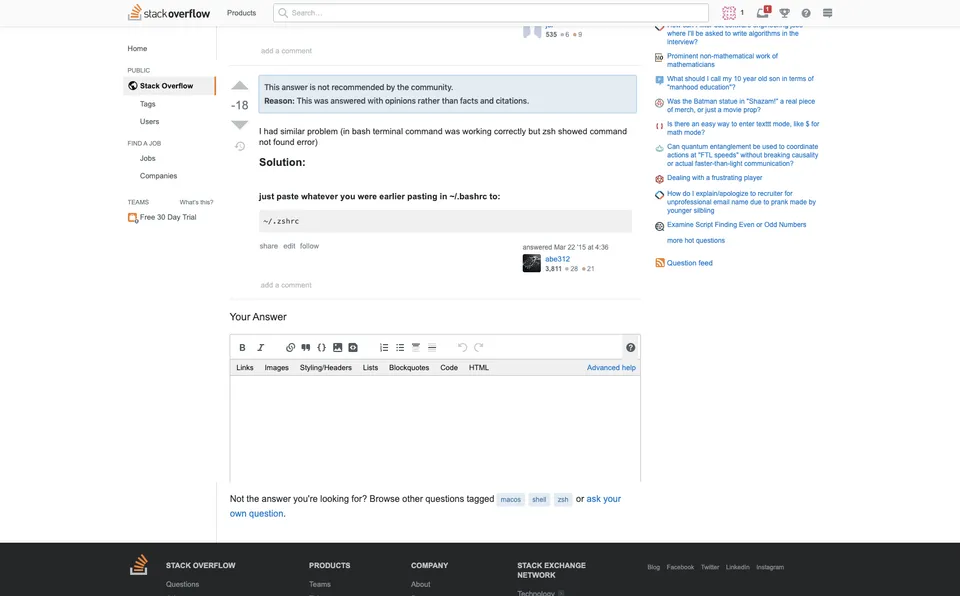960x596 pixels.
Task: Insert a hyperlink via editor toolbar
Action: point(290,347)
